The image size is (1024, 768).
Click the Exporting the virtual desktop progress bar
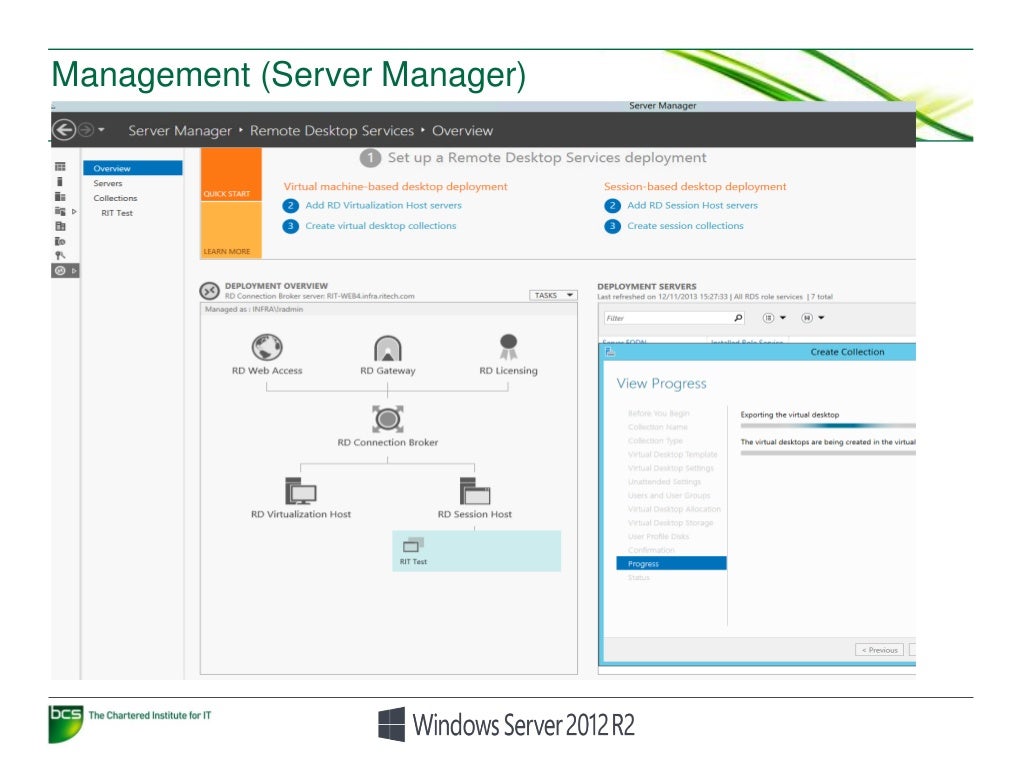[x=828, y=426]
